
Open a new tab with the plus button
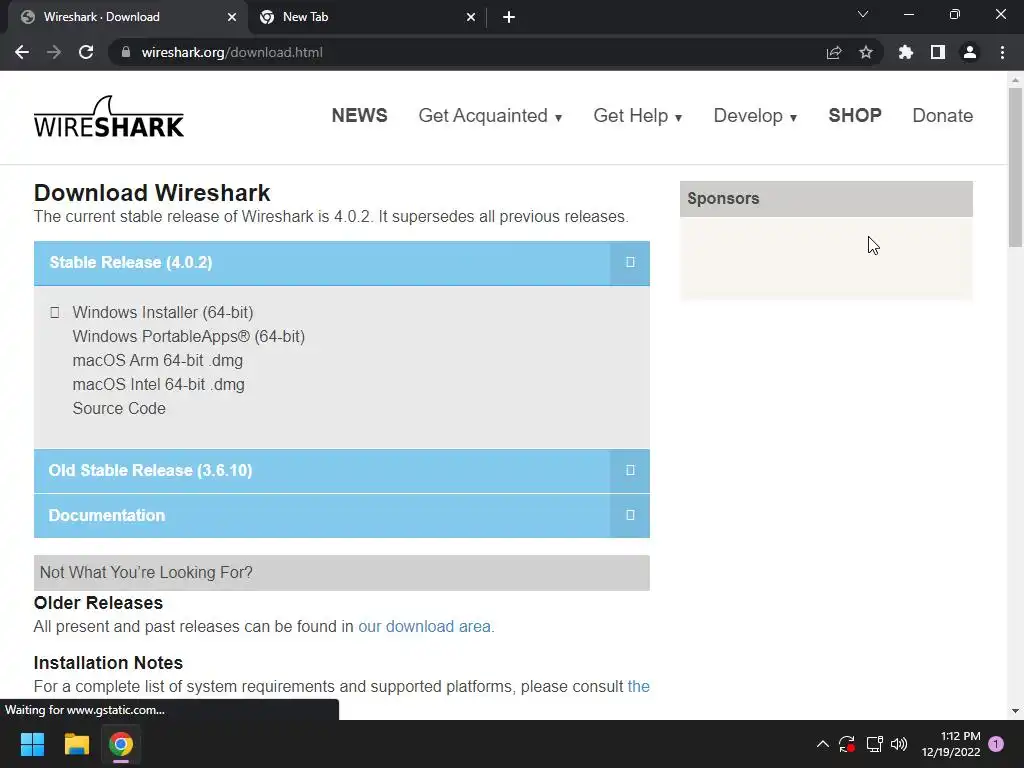click(509, 17)
